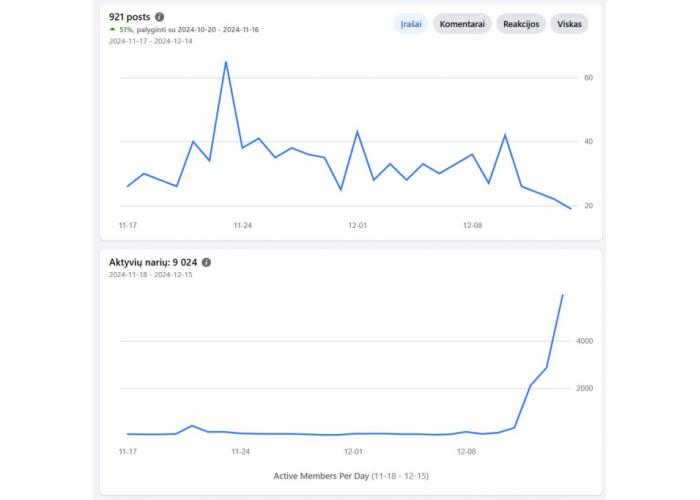Click the 11-24 date label on posts chart
This screenshot has width=700, height=500.
(x=242, y=226)
